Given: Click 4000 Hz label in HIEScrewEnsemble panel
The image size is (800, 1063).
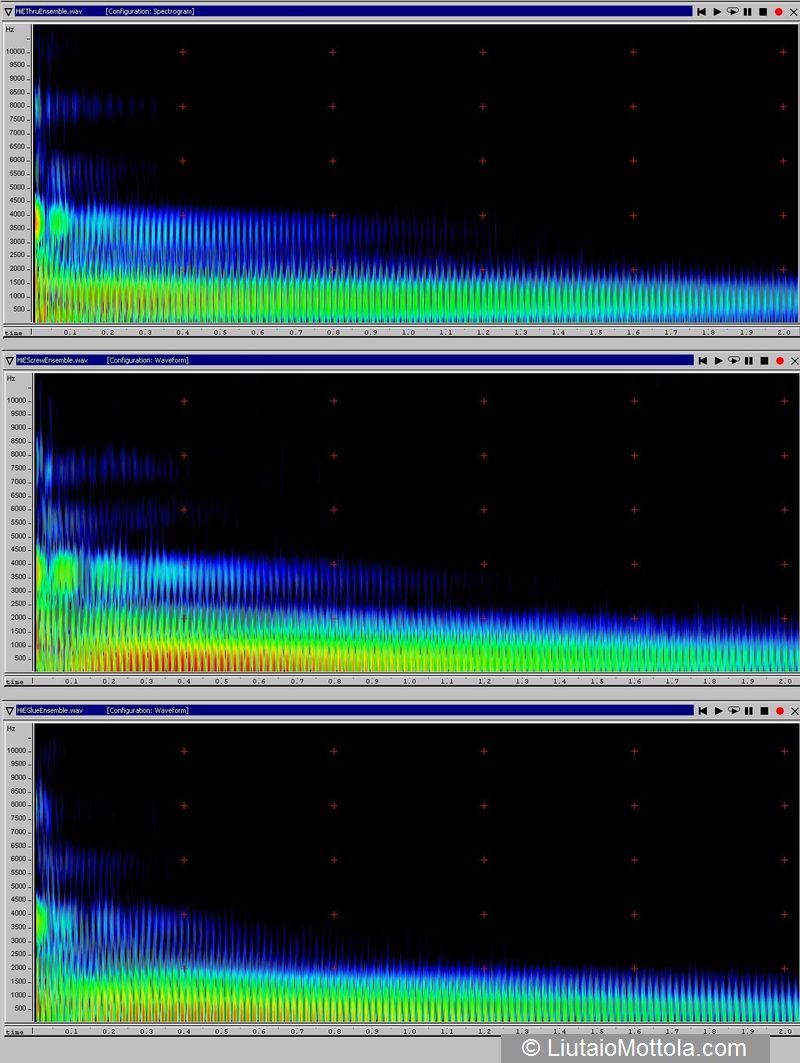Looking at the screenshot, I should point(18,563).
